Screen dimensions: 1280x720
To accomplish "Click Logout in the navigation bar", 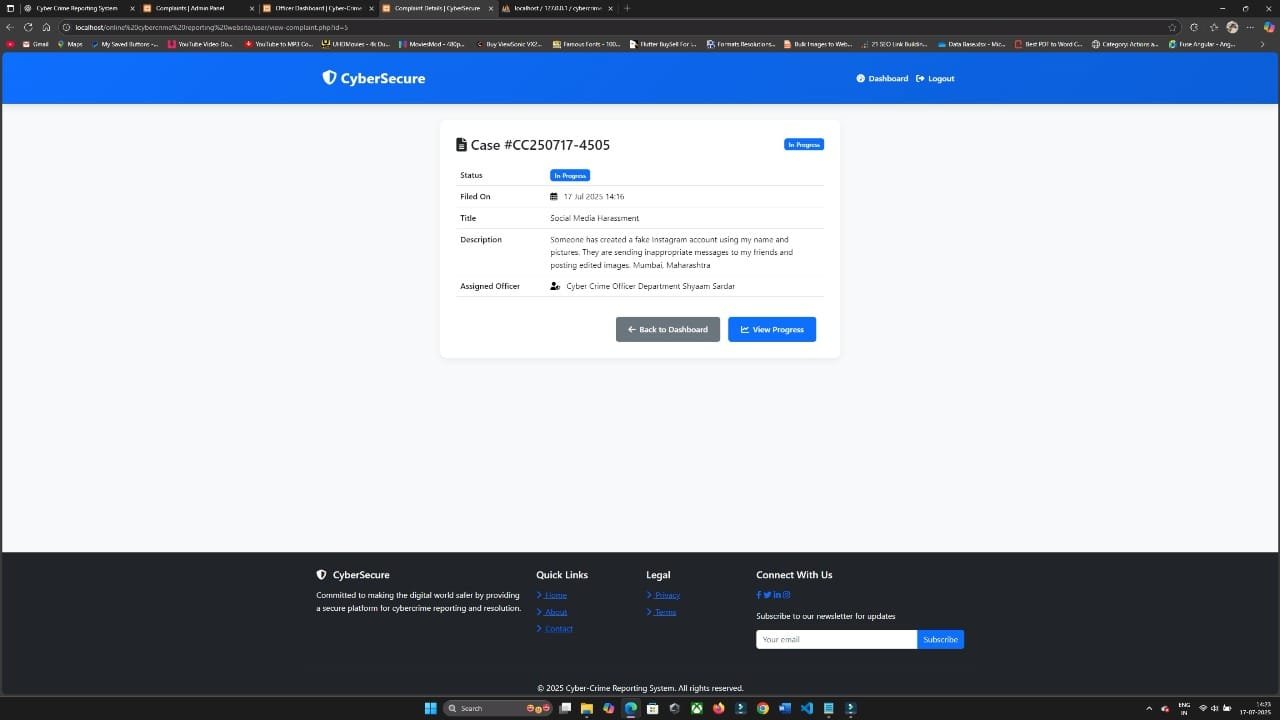I will click(x=935, y=78).
